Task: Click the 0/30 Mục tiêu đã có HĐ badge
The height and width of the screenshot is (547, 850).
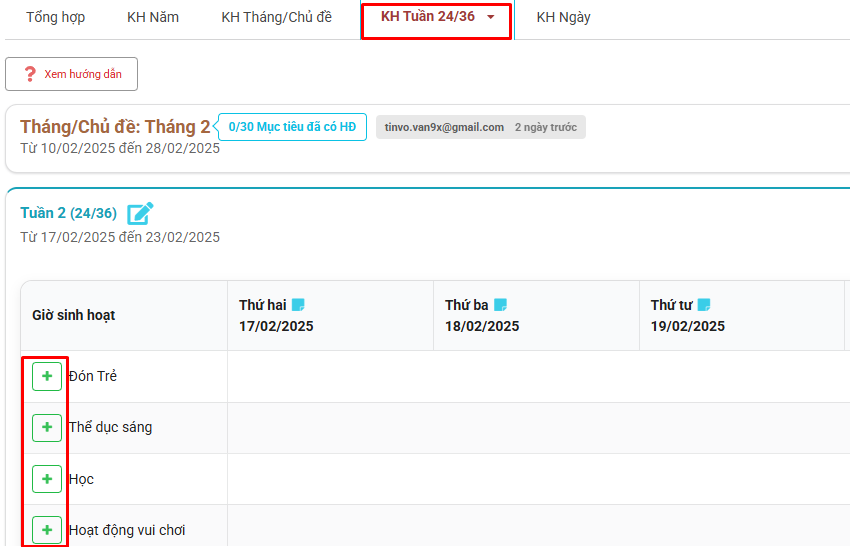Action: click(x=292, y=127)
